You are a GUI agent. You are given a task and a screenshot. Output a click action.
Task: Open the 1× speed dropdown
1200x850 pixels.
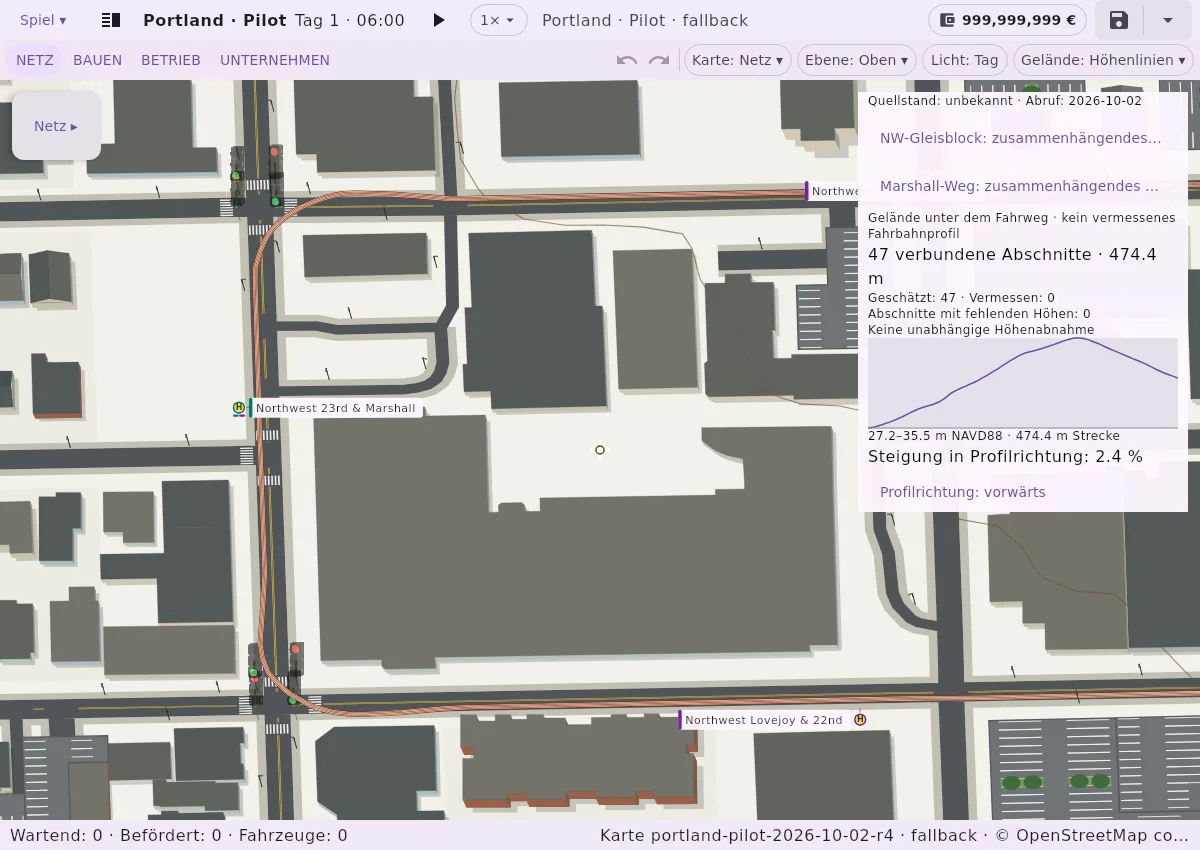tap(498, 20)
